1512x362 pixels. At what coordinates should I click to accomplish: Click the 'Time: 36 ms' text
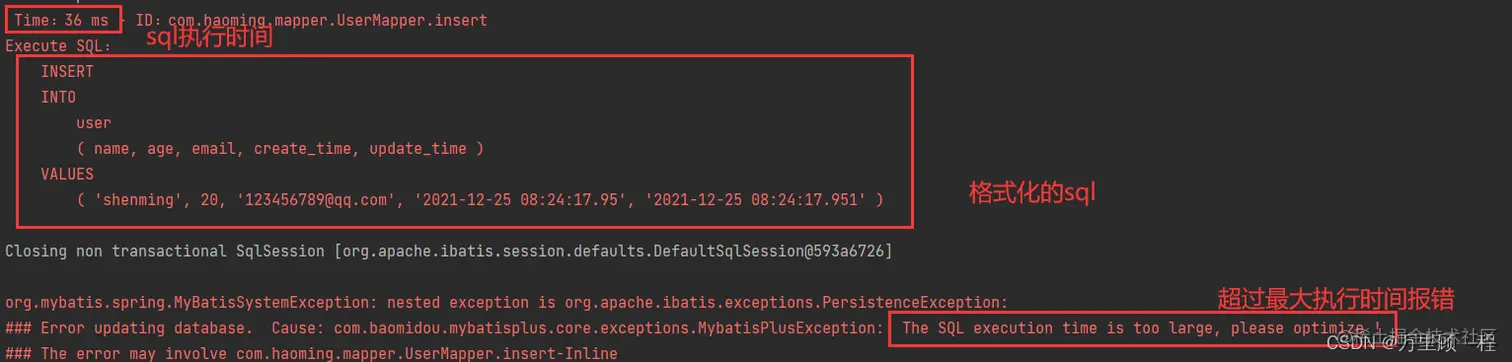[62, 20]
